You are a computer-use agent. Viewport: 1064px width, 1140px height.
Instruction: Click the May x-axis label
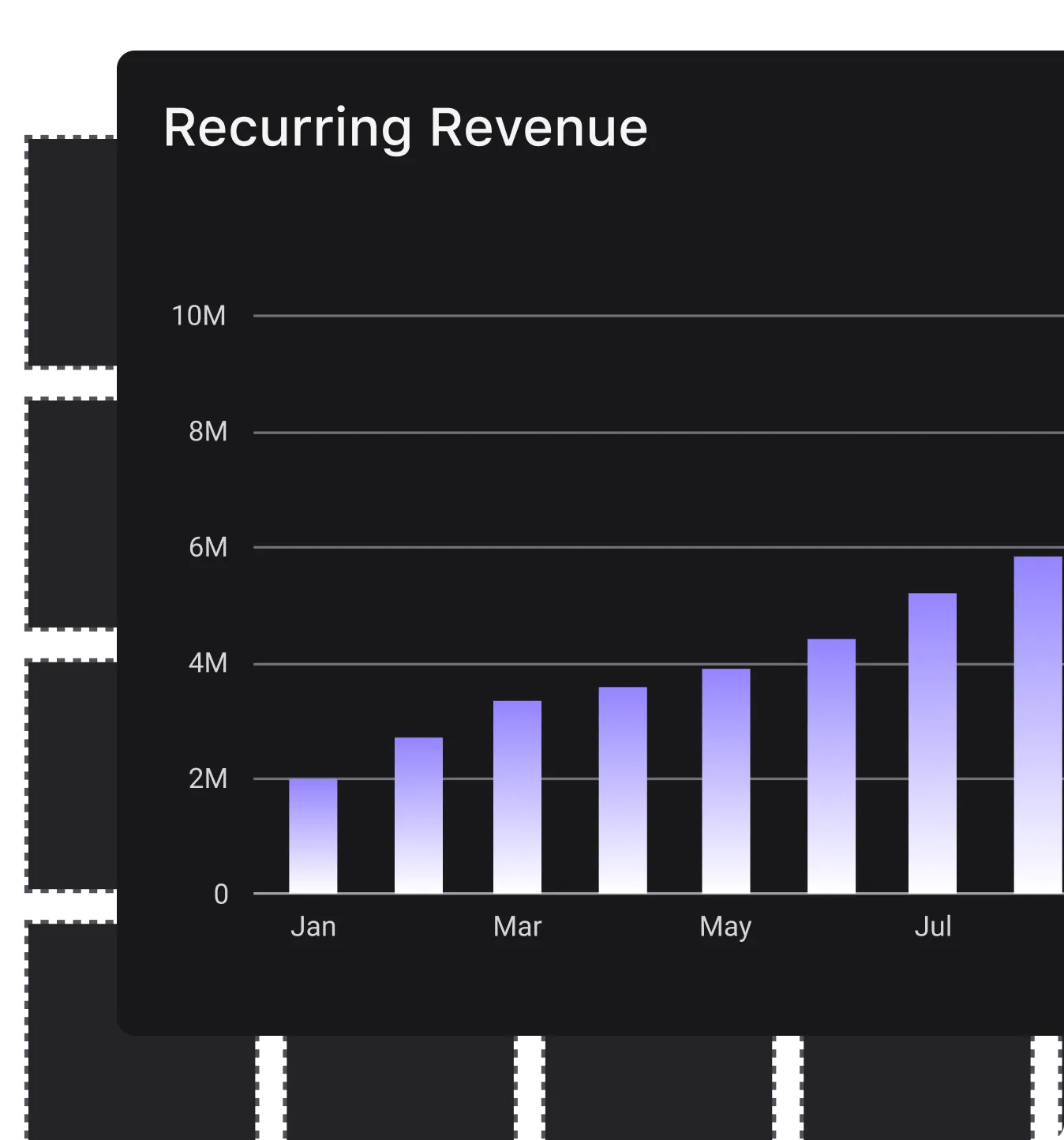click(x=725, y=927)
